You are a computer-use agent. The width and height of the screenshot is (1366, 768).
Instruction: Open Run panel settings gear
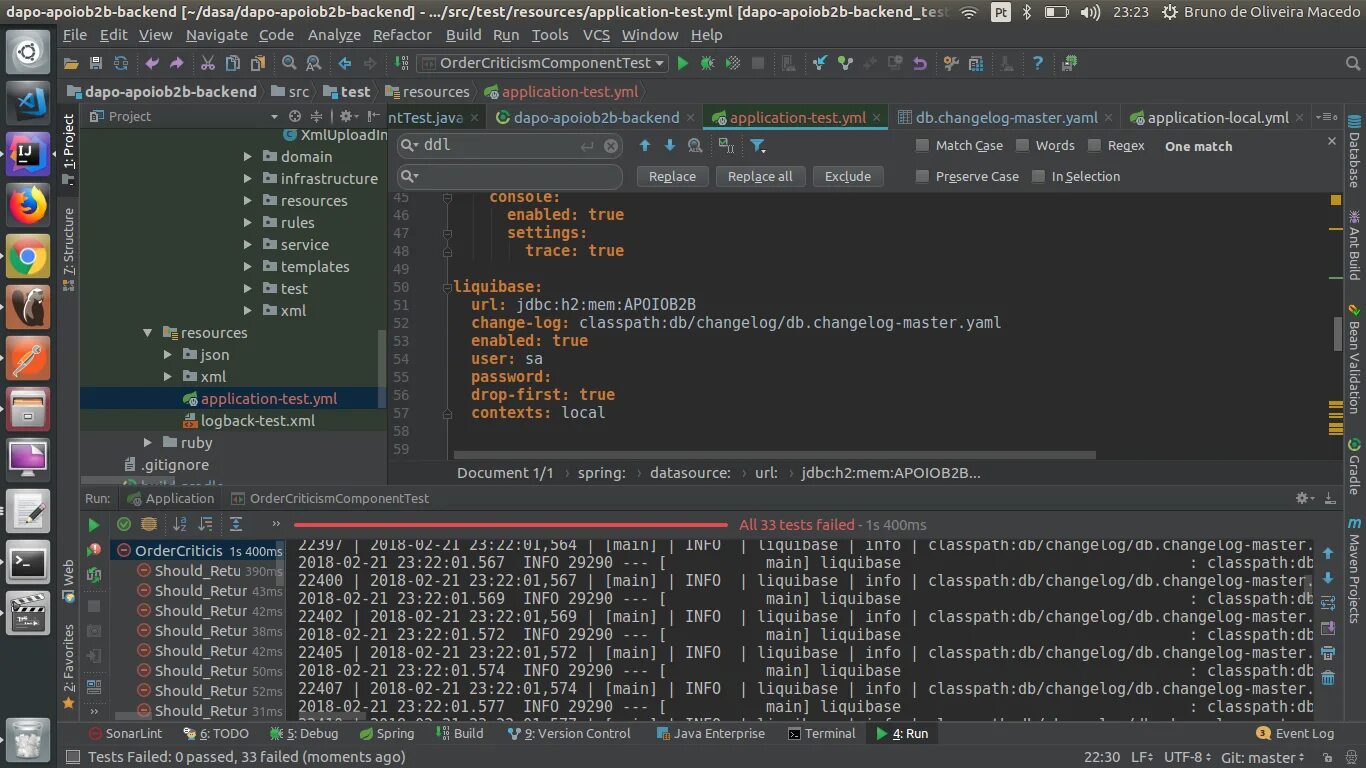click(1304, 498)
